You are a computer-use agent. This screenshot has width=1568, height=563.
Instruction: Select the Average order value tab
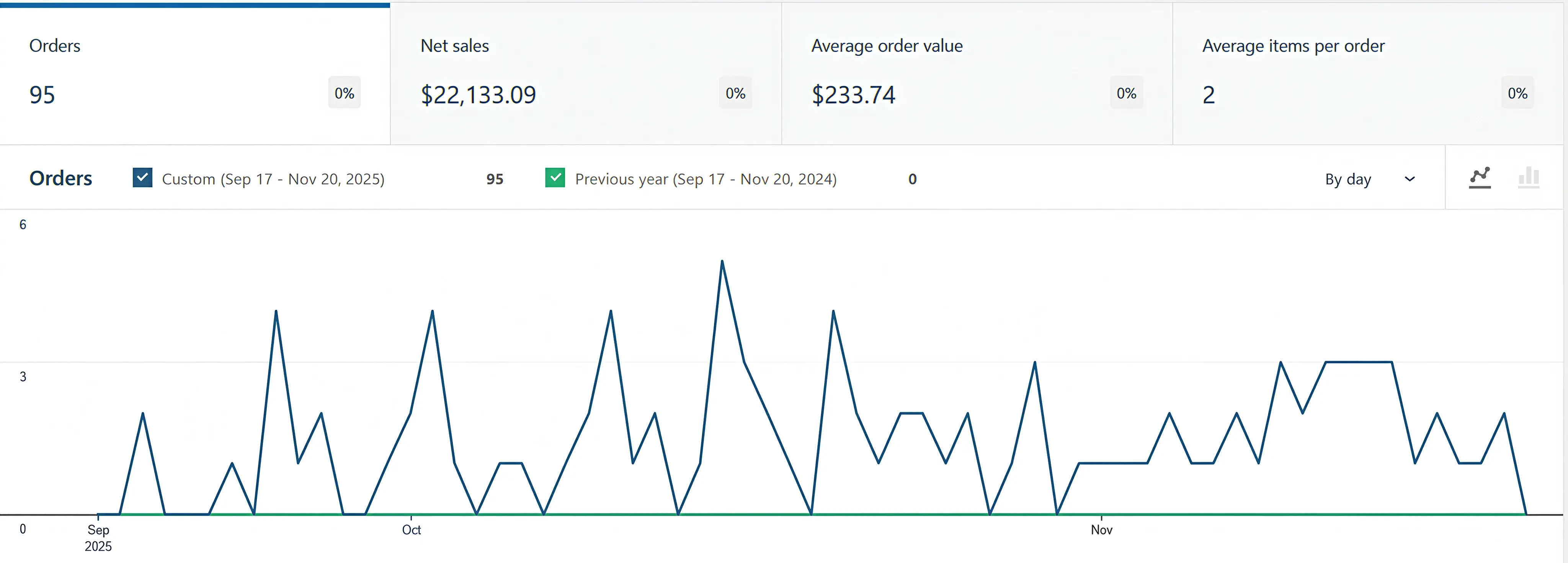click(976, 73)
